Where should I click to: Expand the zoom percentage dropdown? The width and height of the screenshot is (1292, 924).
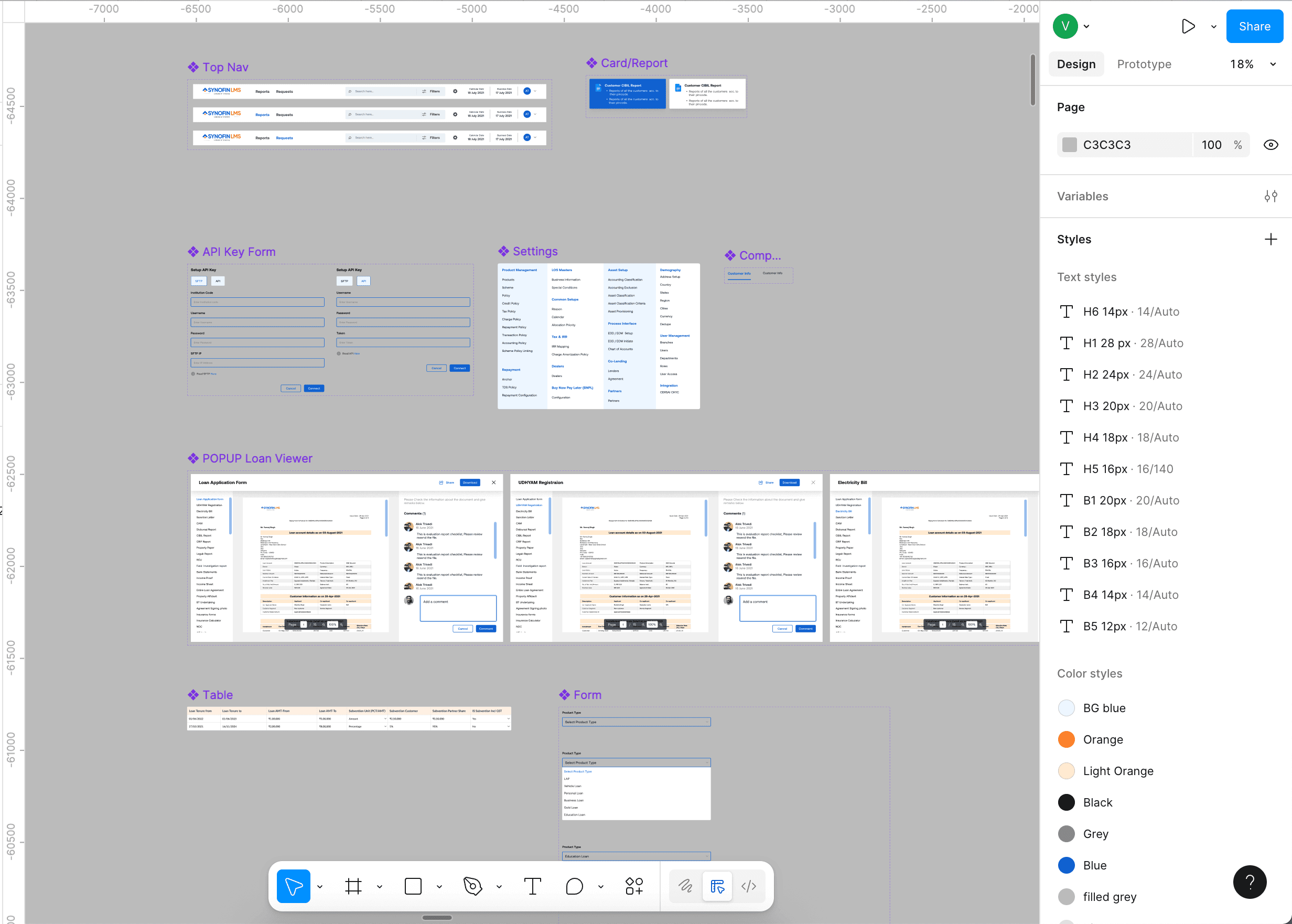click(x=1273, y=65)
